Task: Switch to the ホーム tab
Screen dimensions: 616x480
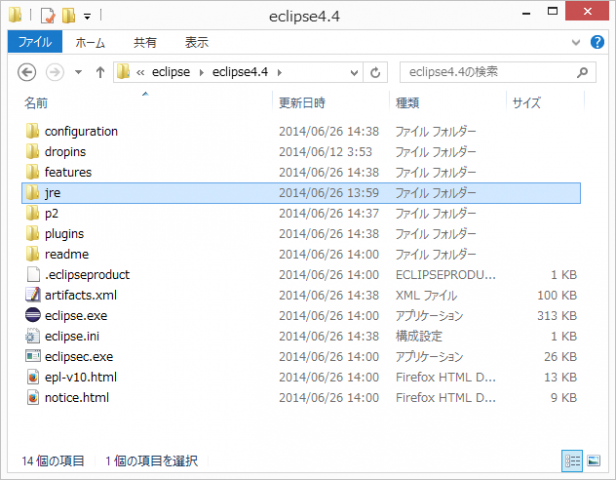Action: (x=90, y=42)
